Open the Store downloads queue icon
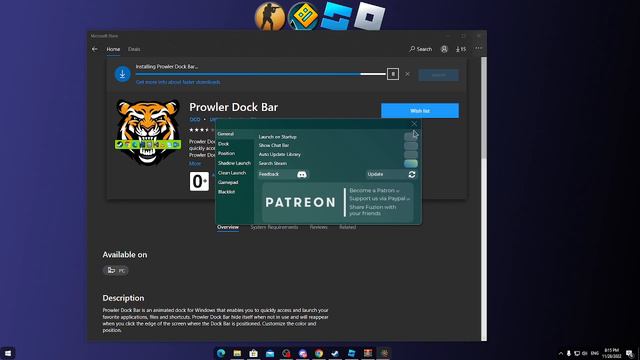This screenshot has height=360, width=640. (461, 49)
